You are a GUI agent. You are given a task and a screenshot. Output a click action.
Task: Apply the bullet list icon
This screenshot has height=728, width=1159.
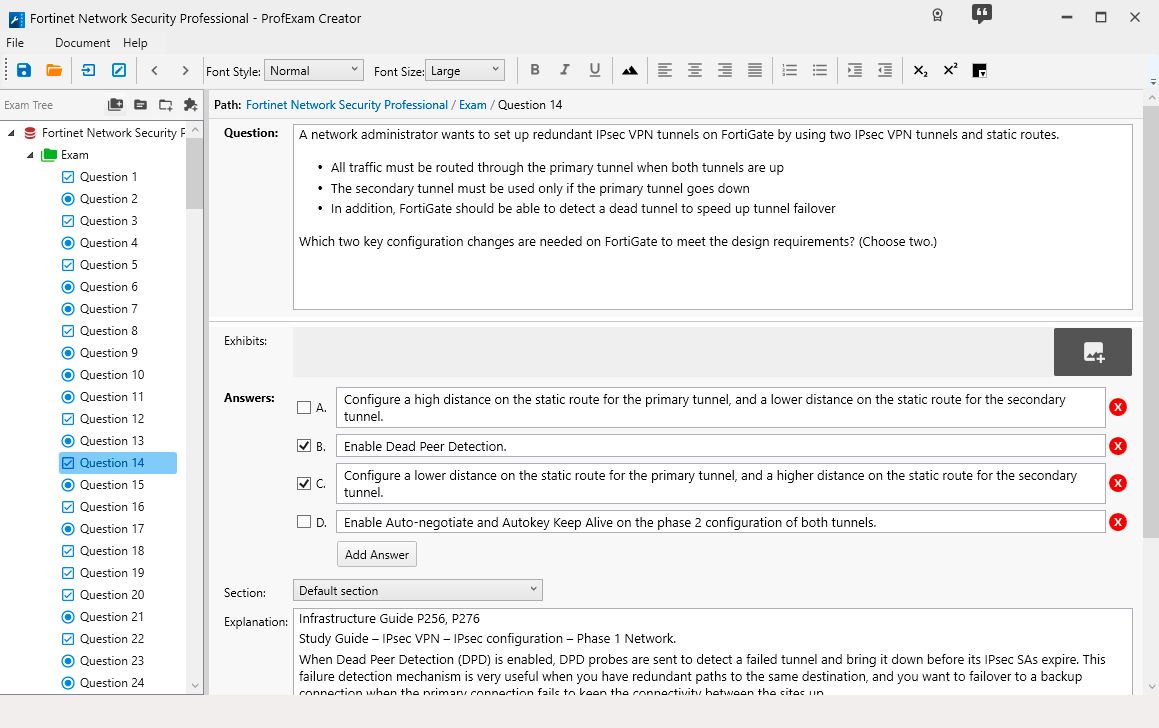point(819,70)
